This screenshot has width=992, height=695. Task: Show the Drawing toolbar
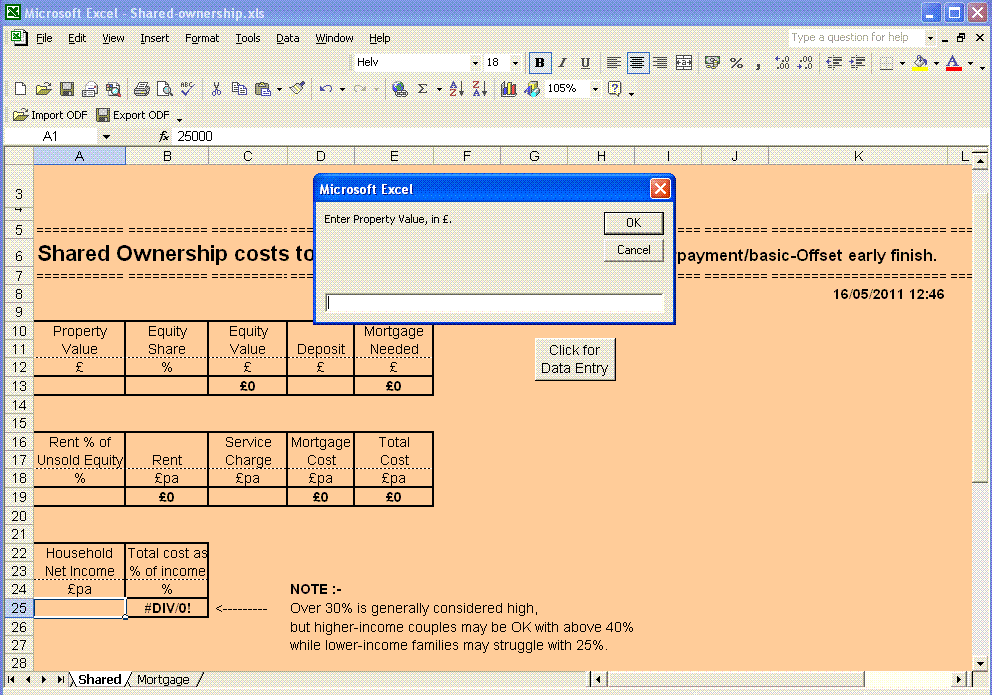click(x=531, y=89)
